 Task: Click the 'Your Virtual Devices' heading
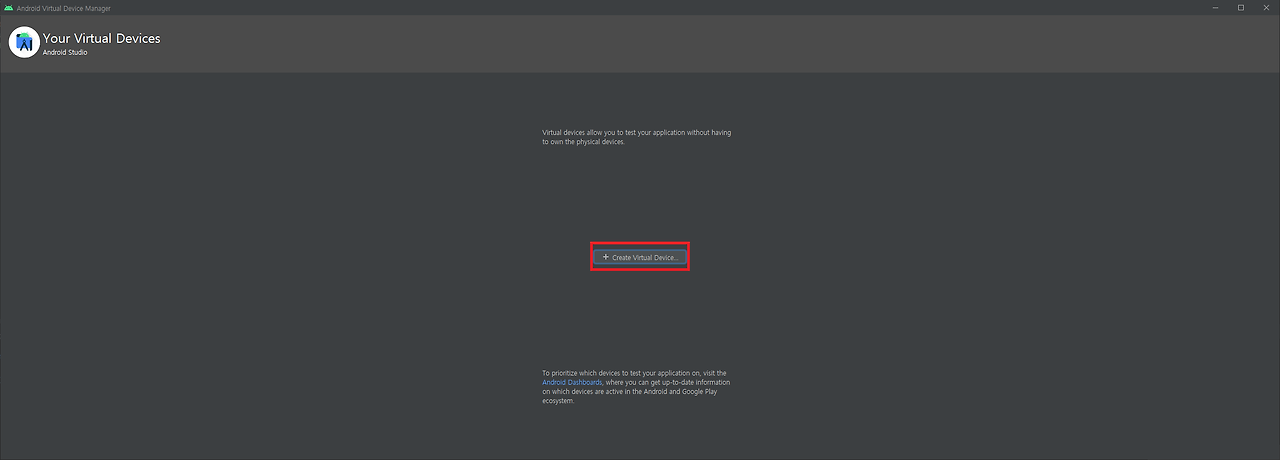(101, 38)
